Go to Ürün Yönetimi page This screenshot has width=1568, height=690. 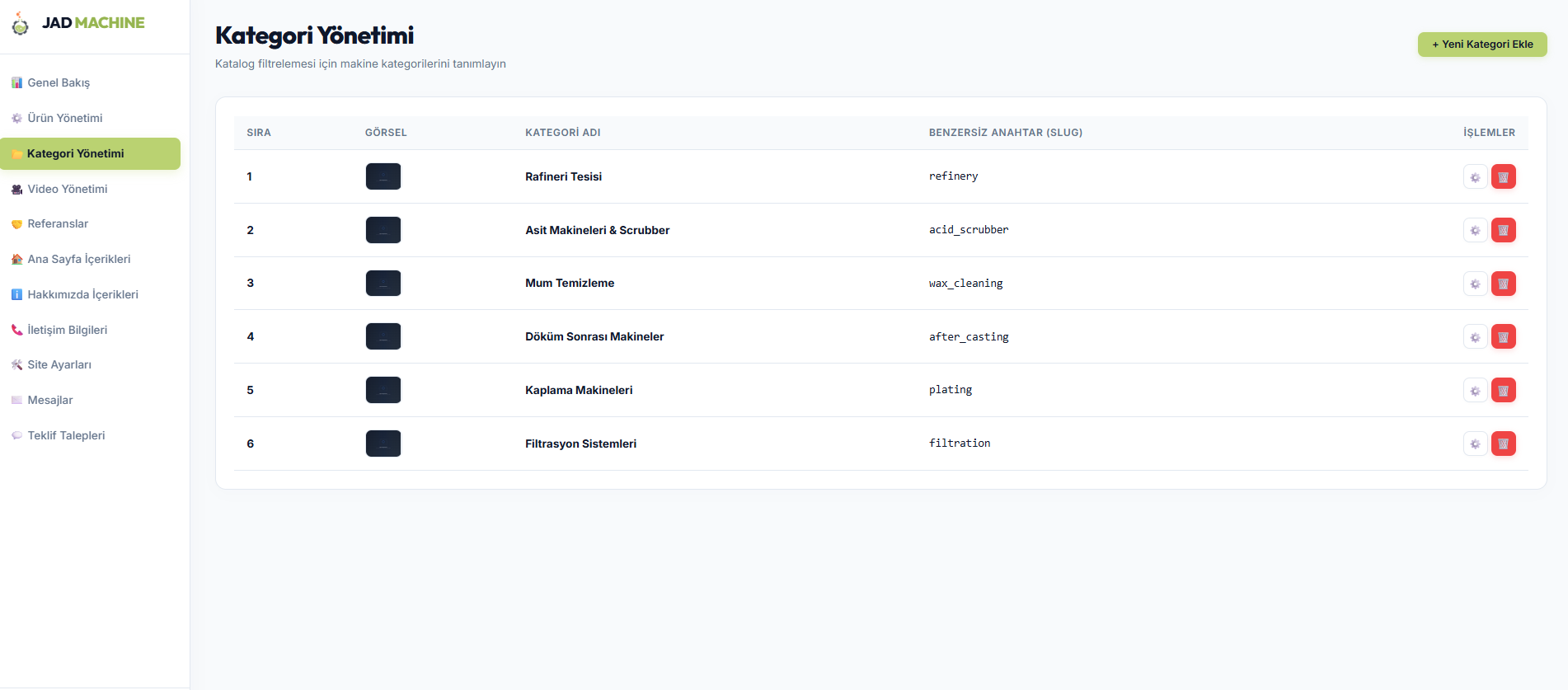pos(90,118)
